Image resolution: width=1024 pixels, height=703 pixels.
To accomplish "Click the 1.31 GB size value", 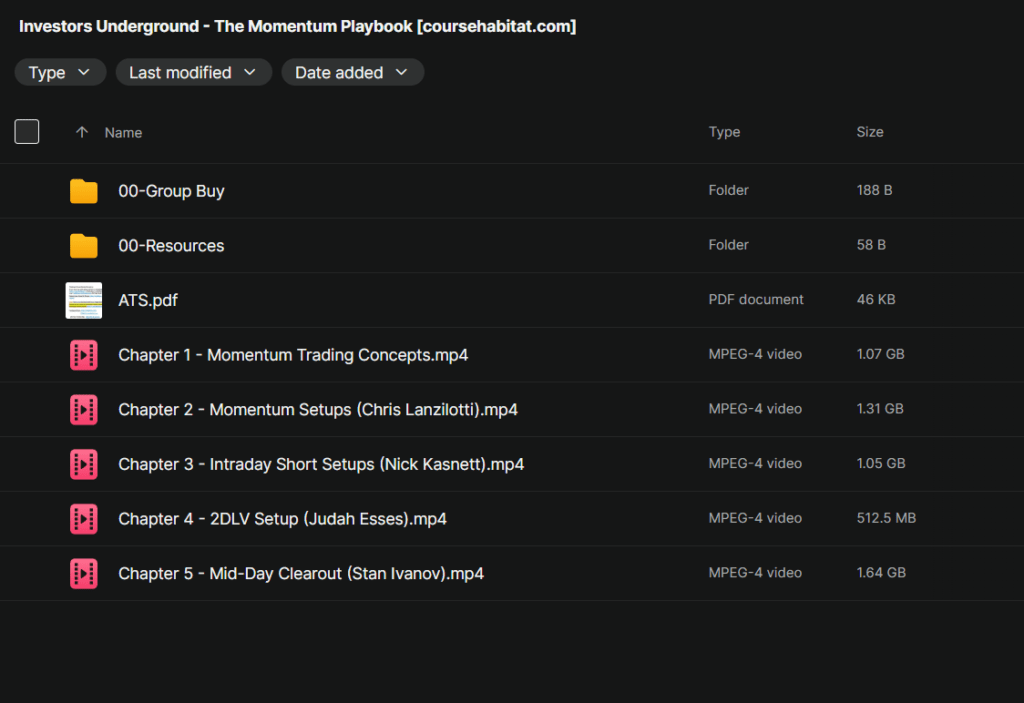I will click(x=880, y=409).
